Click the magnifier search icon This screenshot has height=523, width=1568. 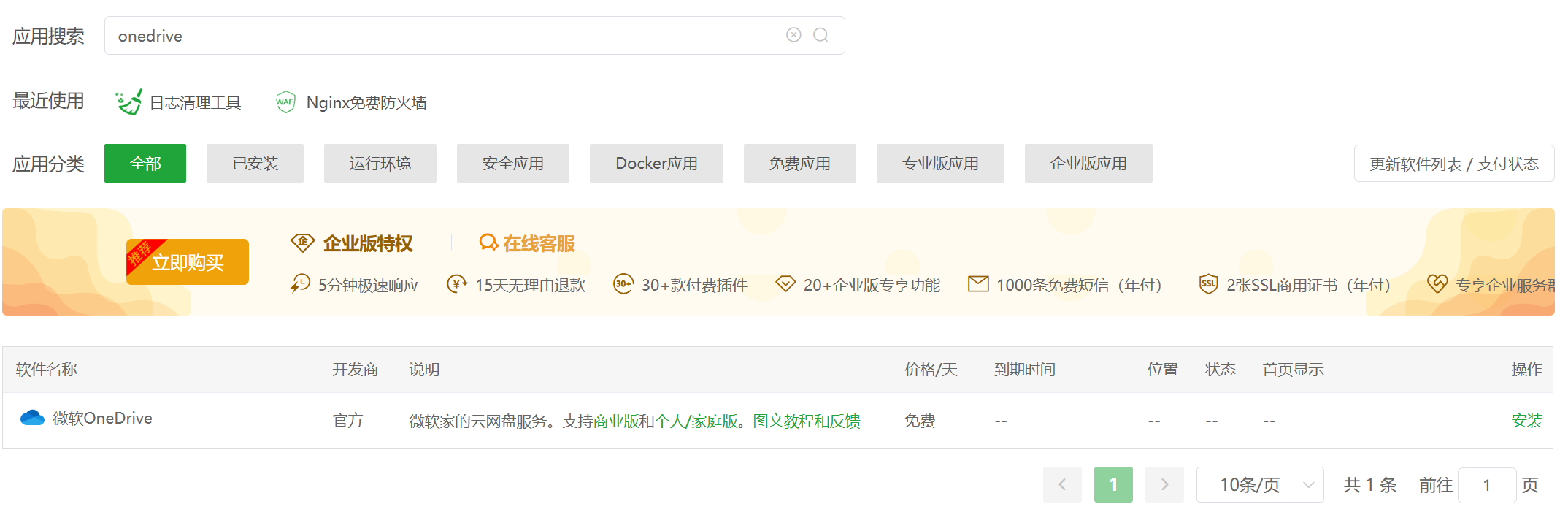[x=820, y=35]
